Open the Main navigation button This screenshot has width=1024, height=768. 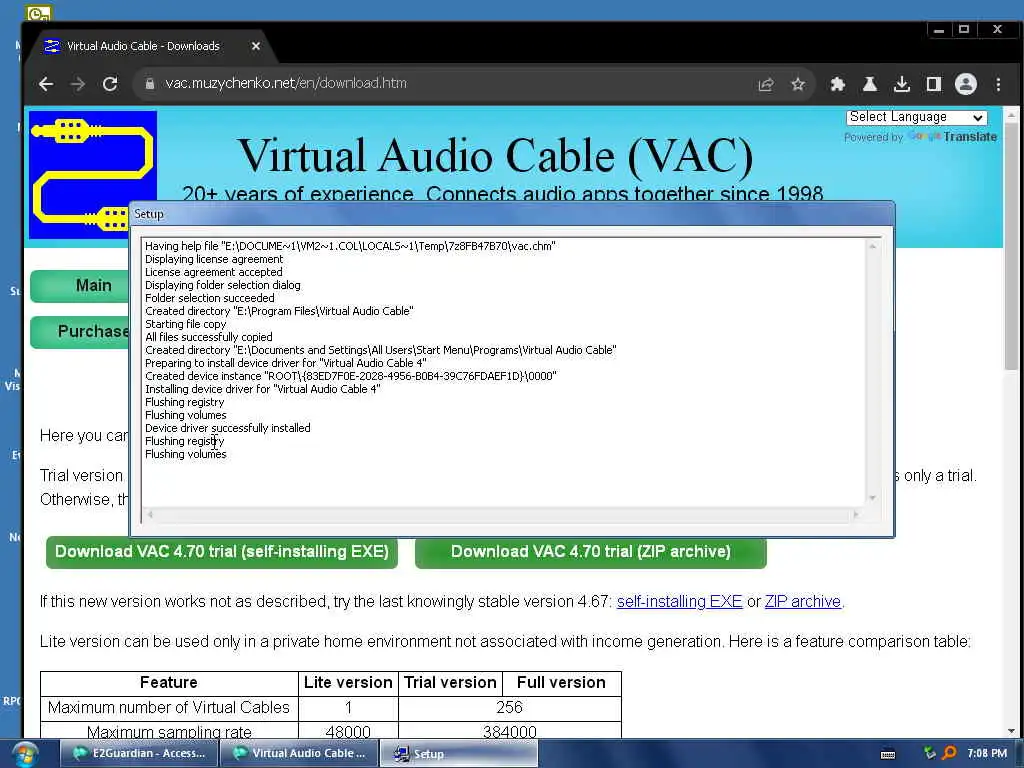pos(80,285)
